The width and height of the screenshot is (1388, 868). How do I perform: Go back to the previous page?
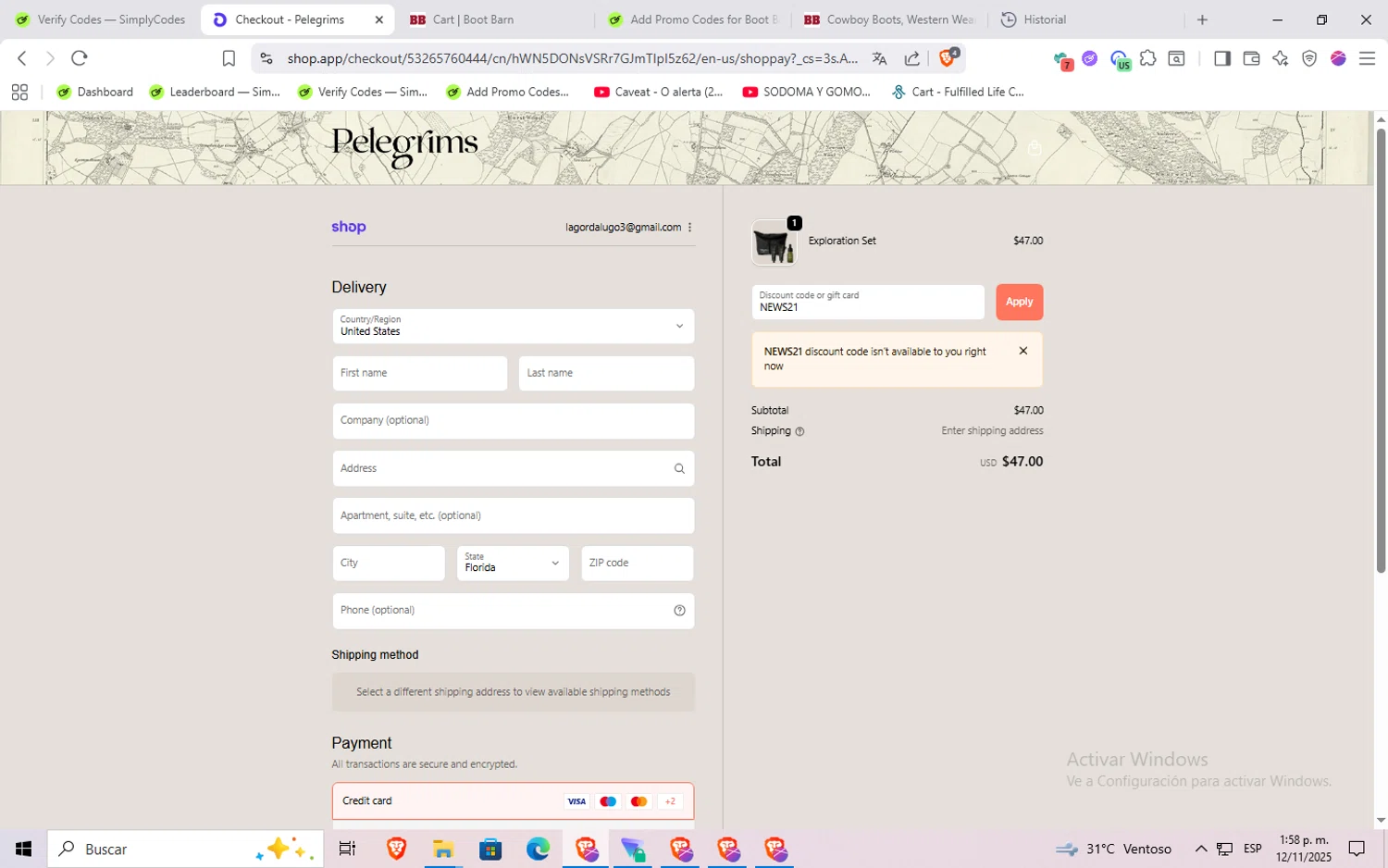[22, 58]
